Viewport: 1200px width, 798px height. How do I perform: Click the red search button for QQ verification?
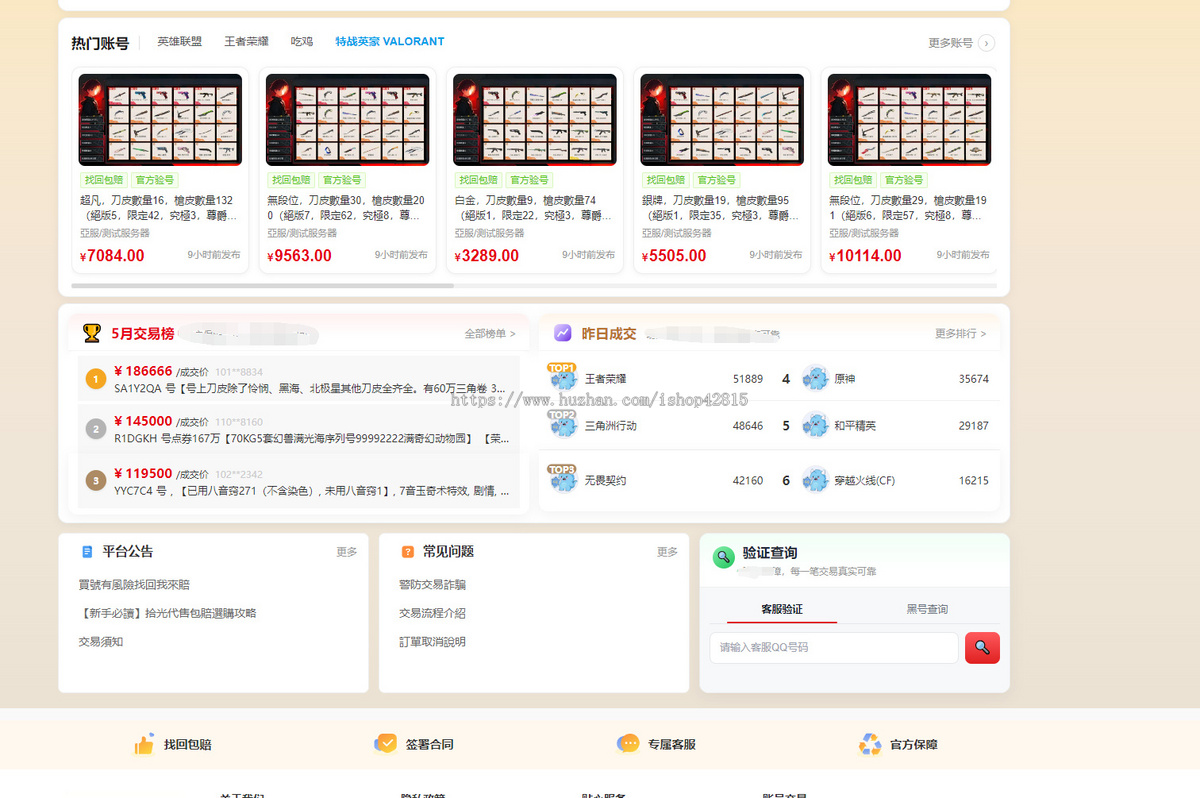(x=982, y=648)
